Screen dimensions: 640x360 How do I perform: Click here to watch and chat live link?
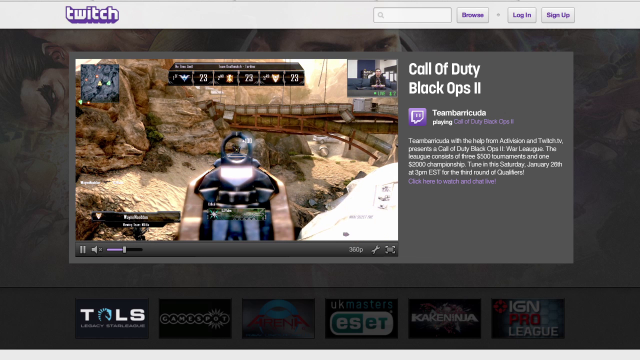coord(452,181)
